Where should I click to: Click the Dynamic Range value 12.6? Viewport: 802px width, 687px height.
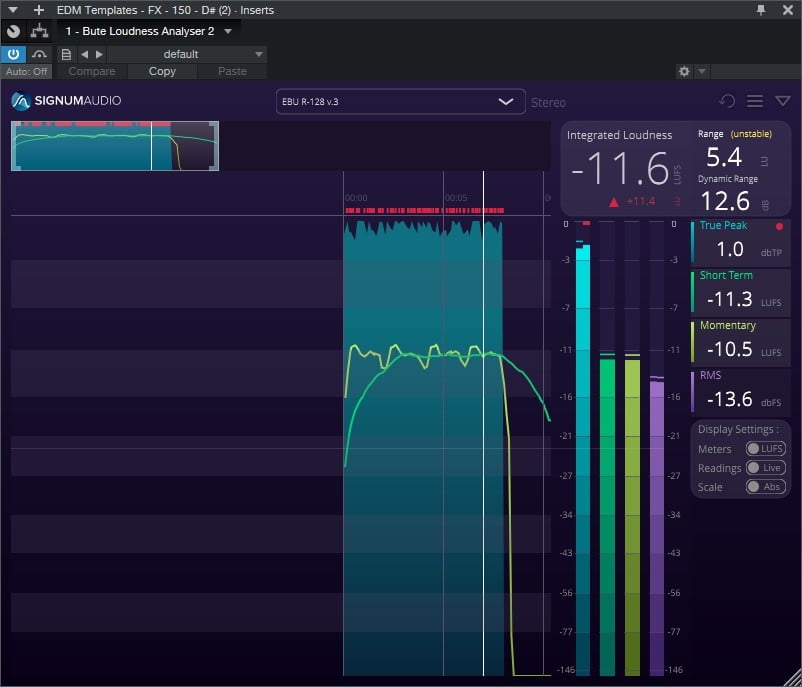725,201
